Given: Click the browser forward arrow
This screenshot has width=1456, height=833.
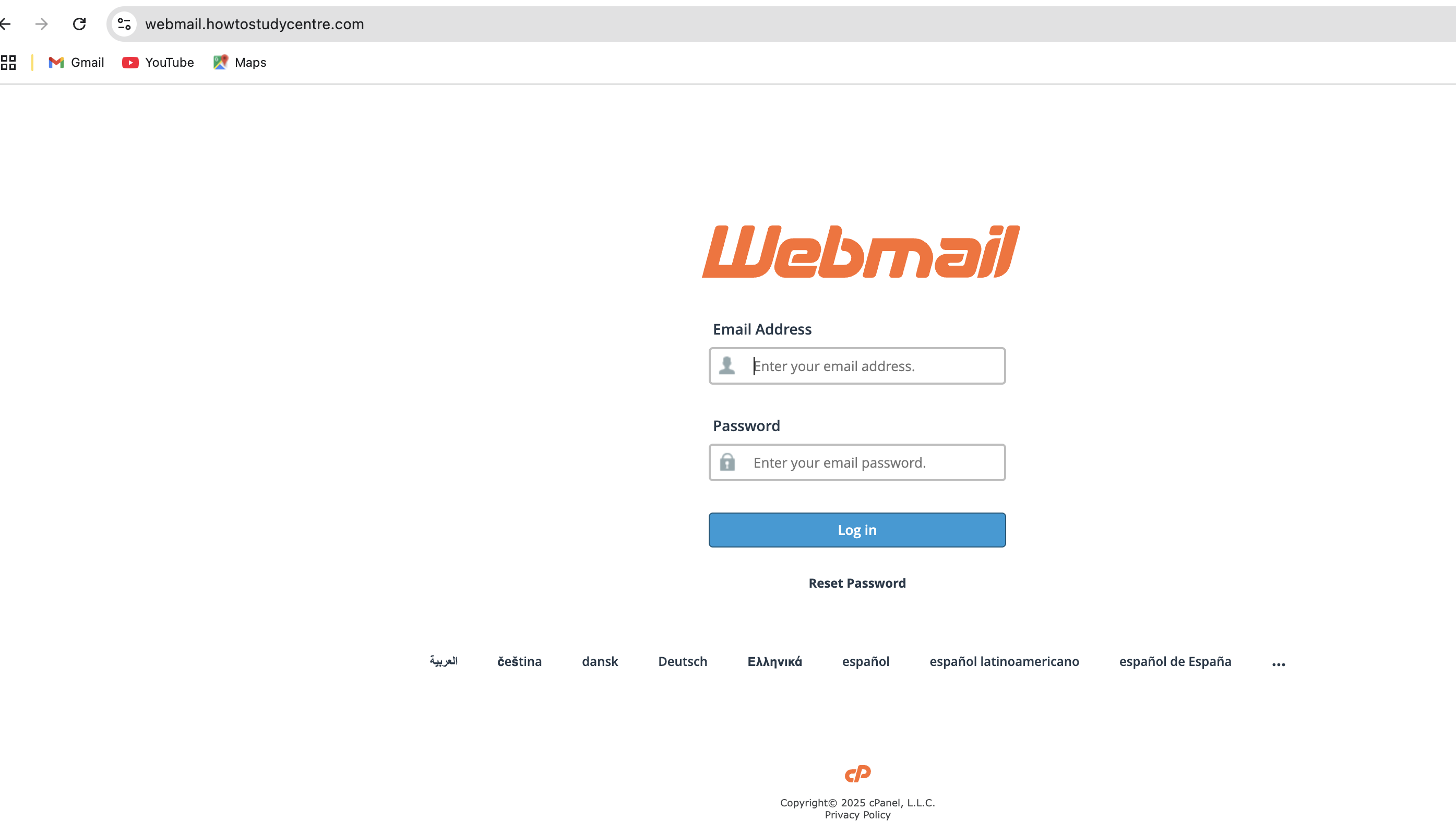Looking at the screenshot, I should point(41,24).
